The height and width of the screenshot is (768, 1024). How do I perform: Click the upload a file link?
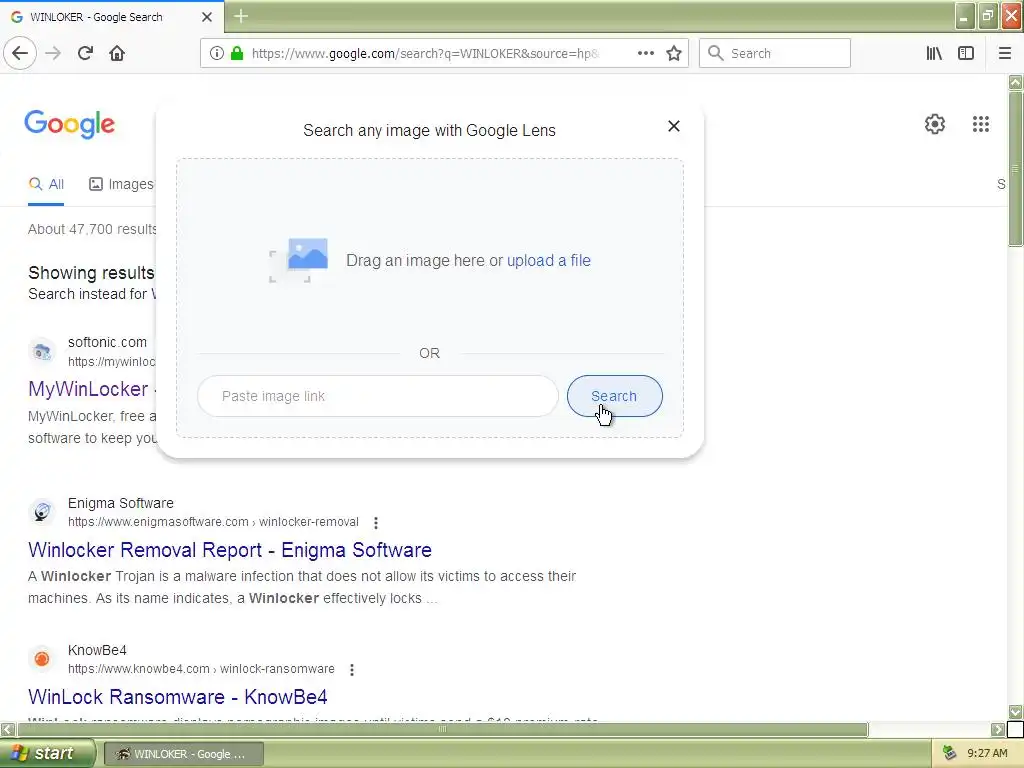[x=549, y=261]
